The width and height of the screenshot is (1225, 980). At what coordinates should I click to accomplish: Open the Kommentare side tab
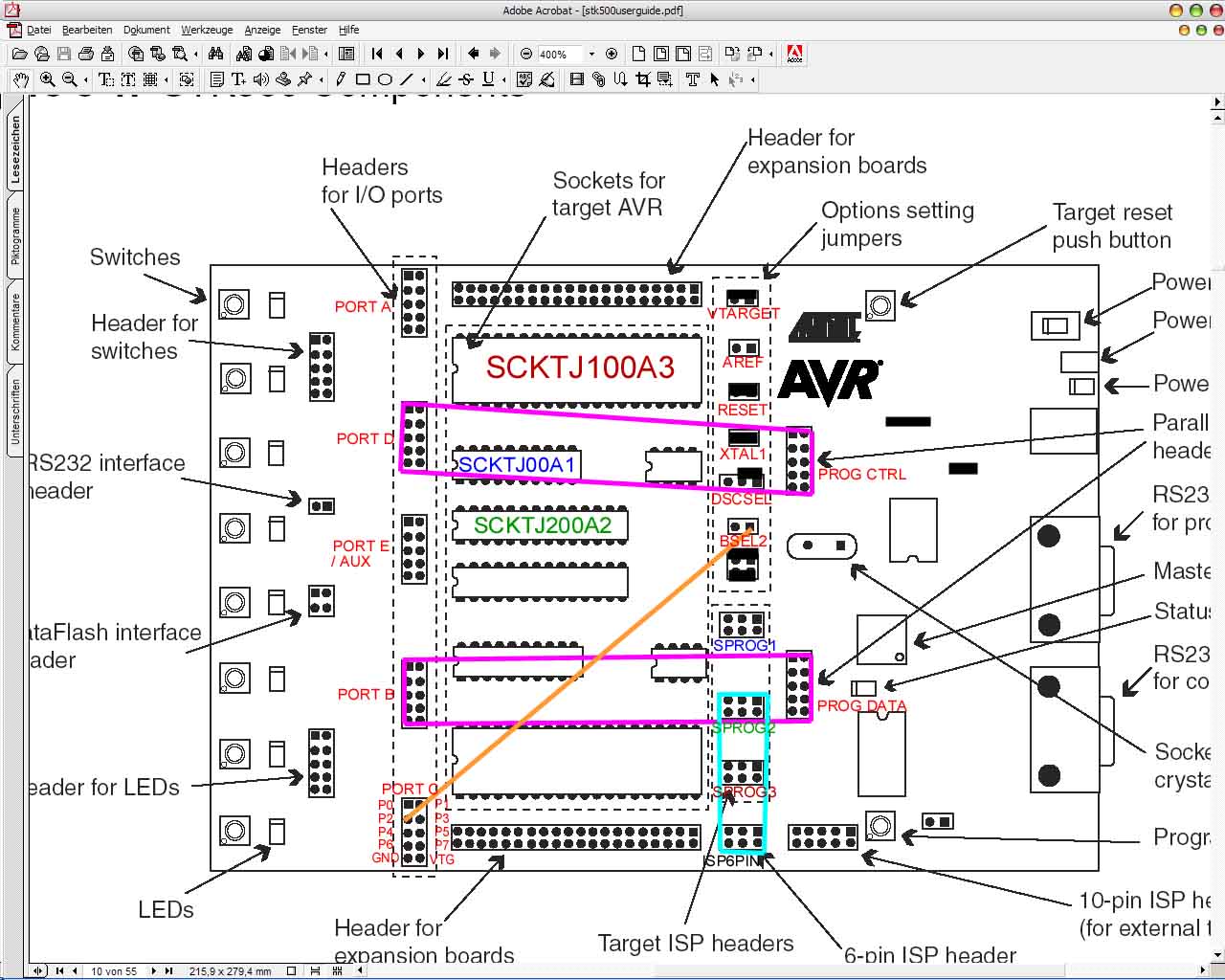15,322
